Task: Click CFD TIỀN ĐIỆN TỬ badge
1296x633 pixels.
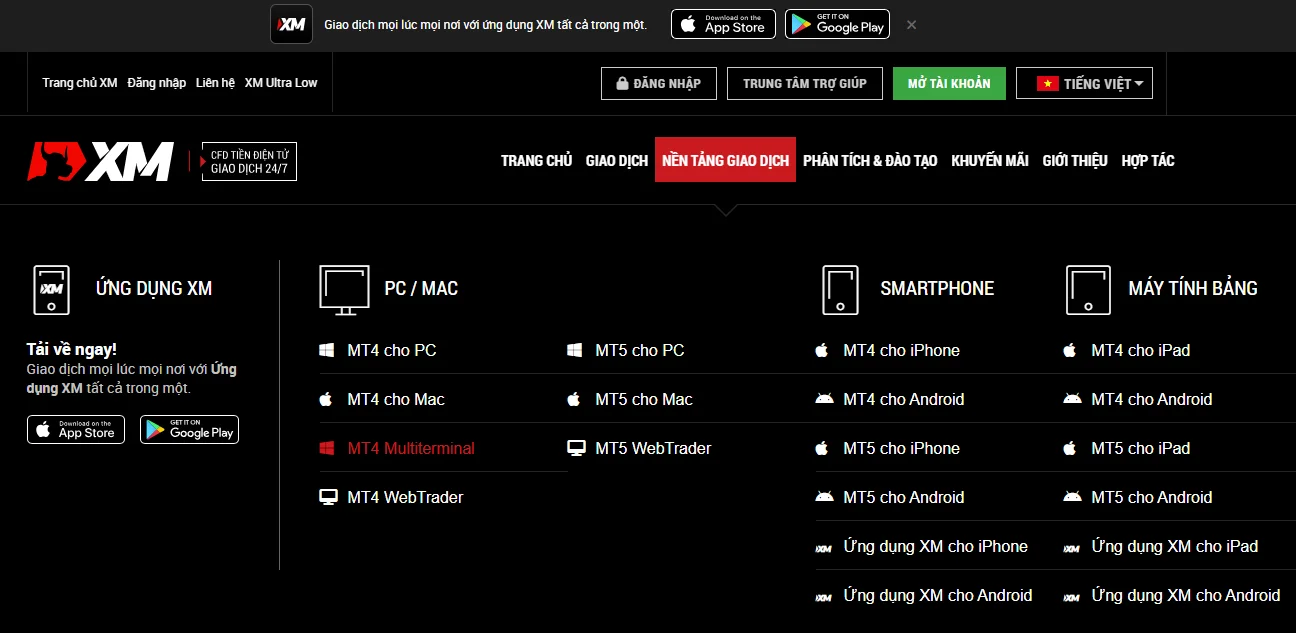Action: (249, 161)
